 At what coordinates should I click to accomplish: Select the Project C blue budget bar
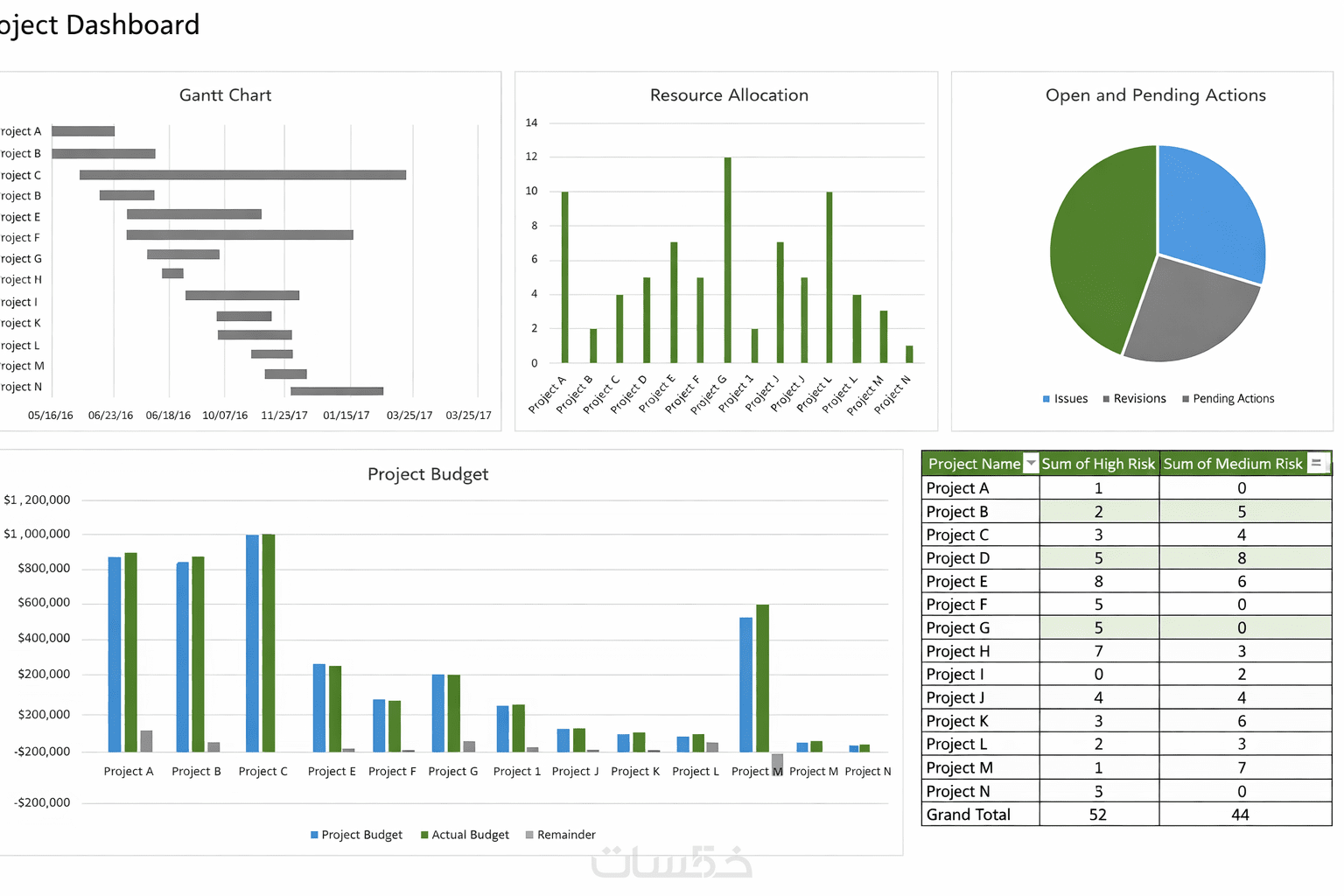(252, 643)
